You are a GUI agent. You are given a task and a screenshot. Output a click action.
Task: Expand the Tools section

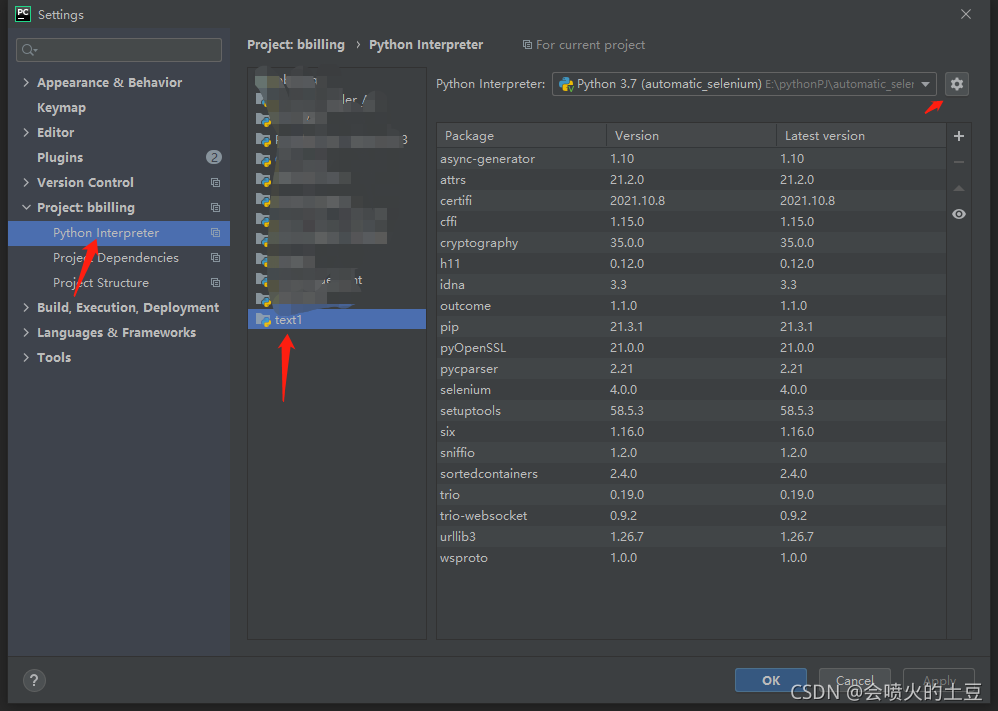click(x=26, y=358)
